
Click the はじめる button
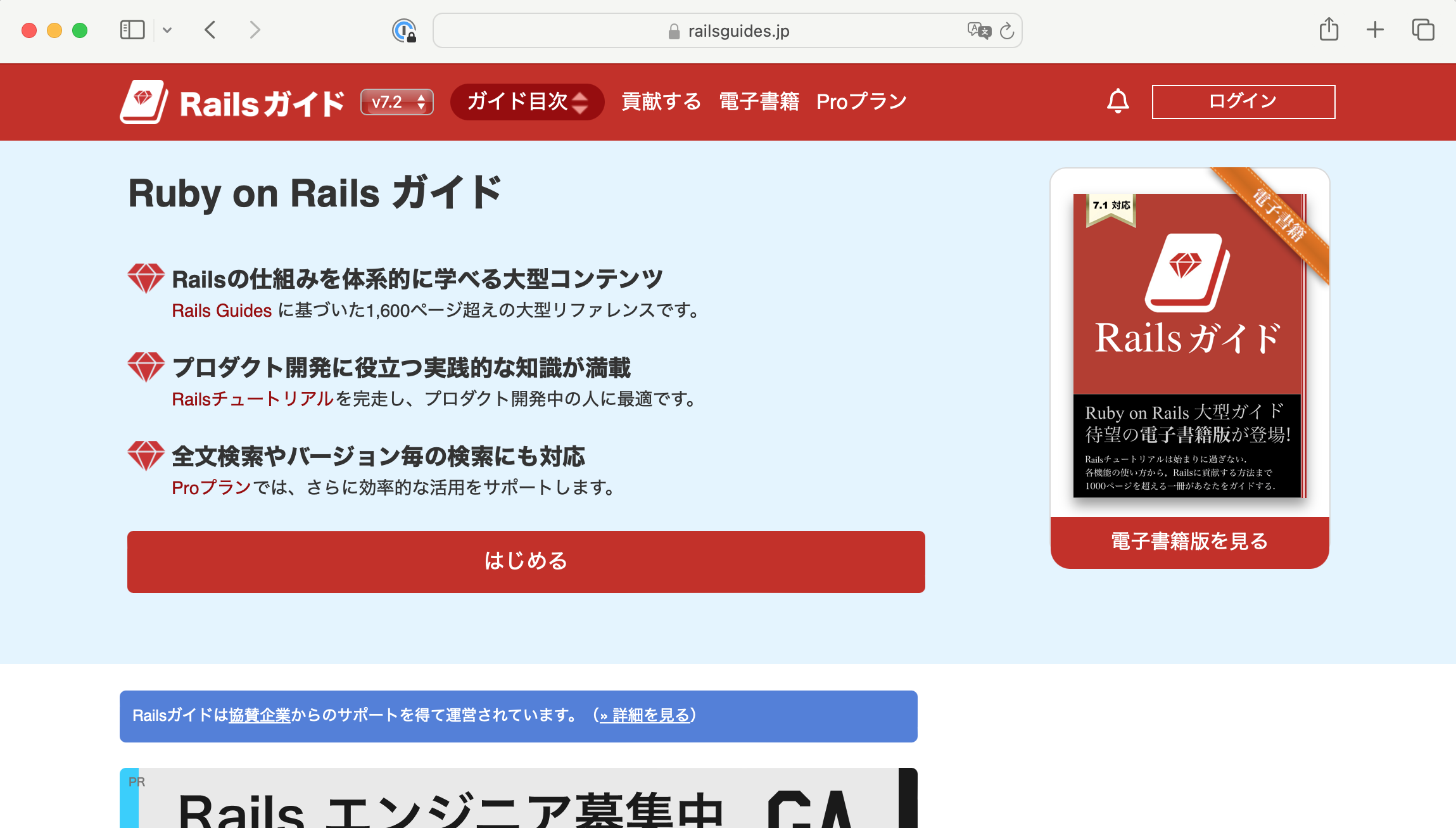[526, 561]
